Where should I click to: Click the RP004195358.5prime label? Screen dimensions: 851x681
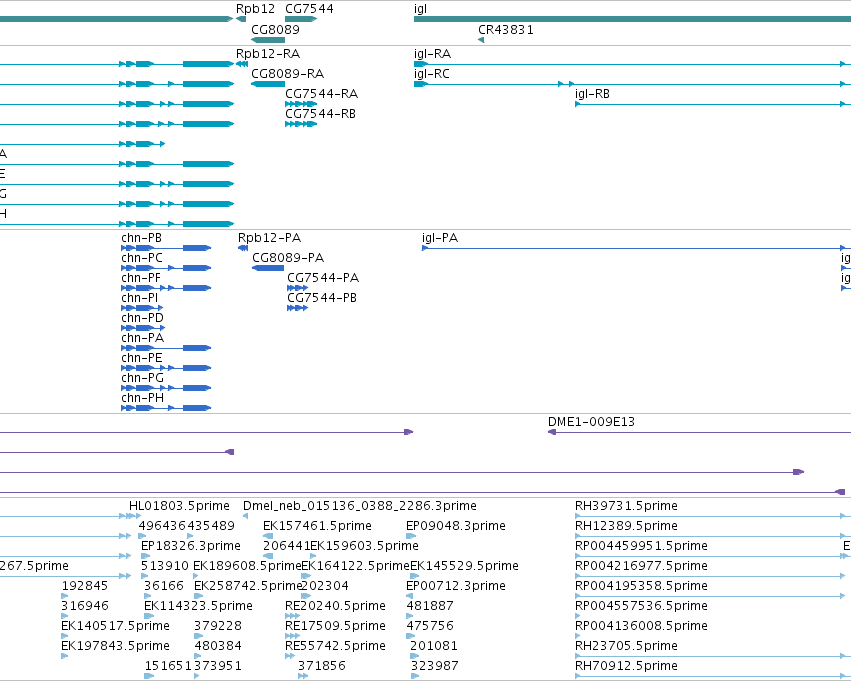642,586
